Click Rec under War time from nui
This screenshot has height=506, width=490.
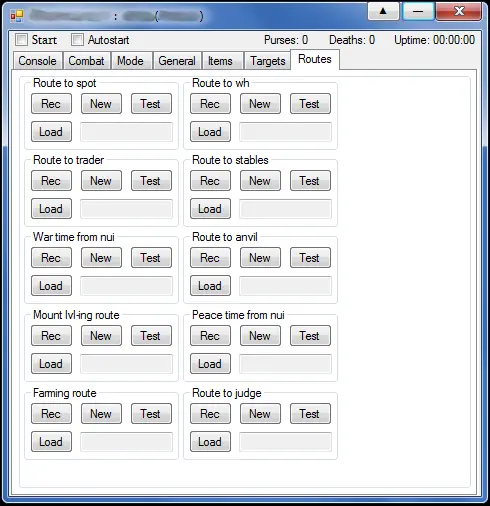(51, 258)
